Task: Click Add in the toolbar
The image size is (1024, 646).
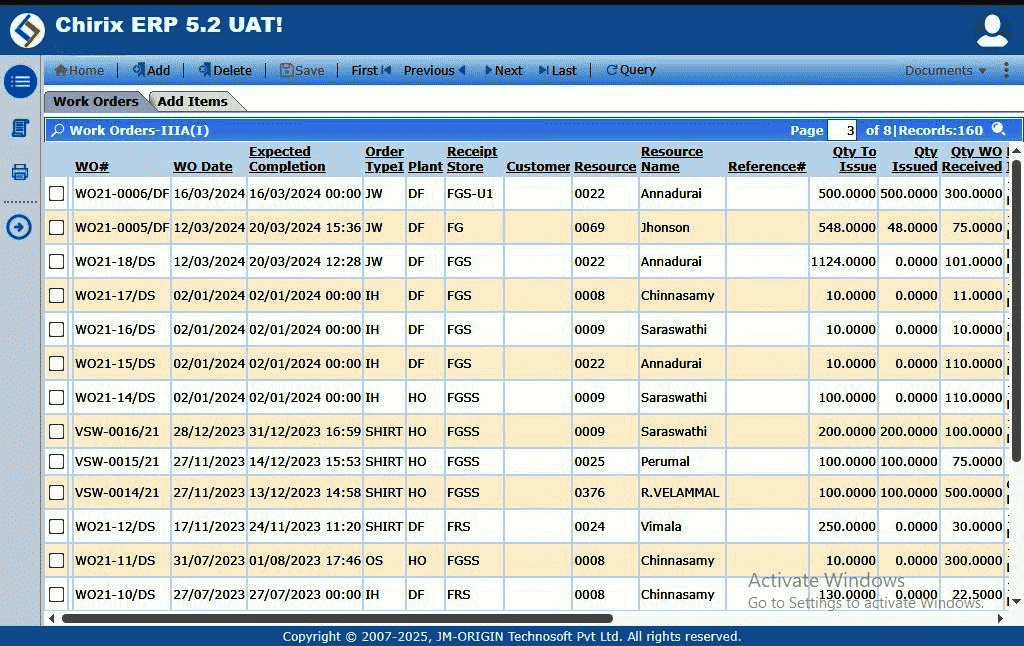Action: pyautogui.click(x=151, y=71)
